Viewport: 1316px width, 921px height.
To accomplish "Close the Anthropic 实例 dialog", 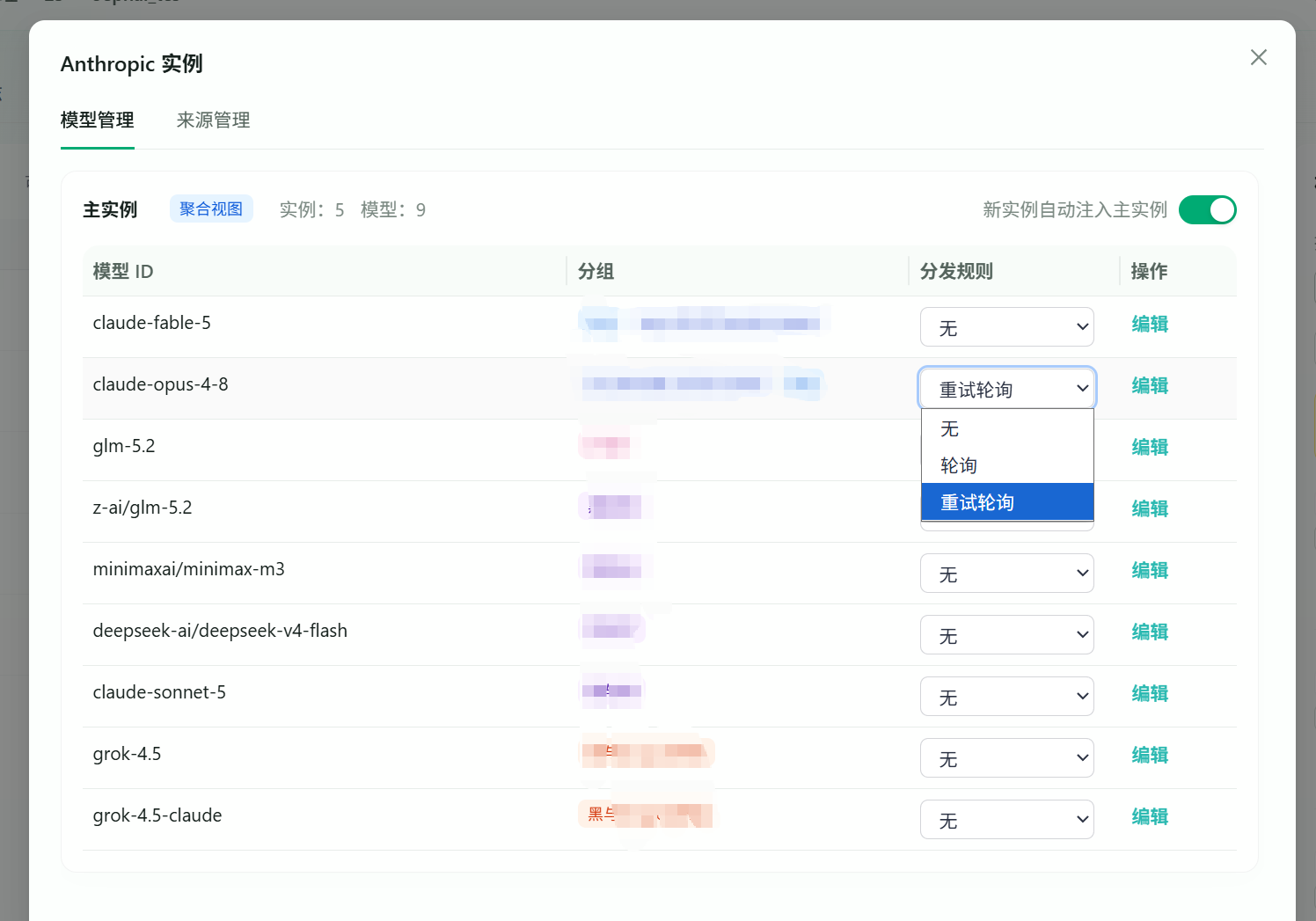I will tap(1259, 57).
